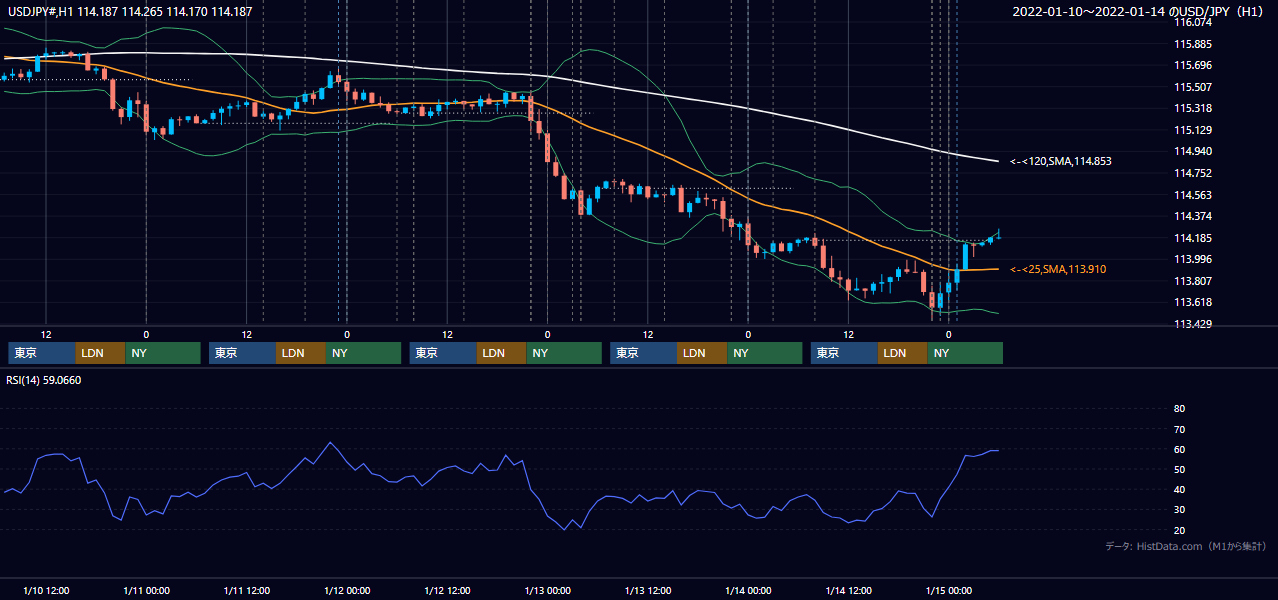
Task: Select price level 115.696 on axis
Action: tap(1192, 65)
